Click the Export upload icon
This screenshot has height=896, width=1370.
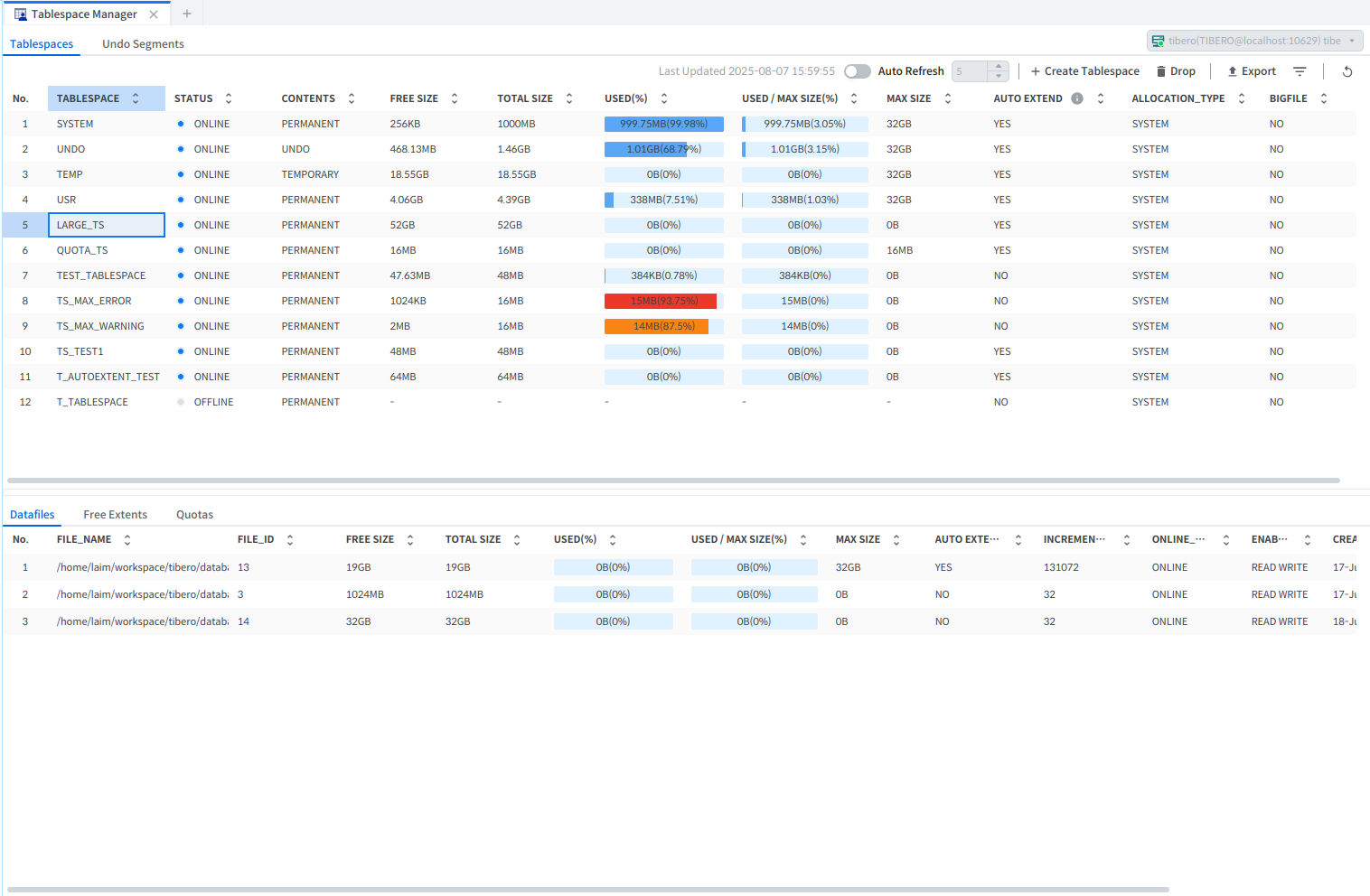(x=1232, y=71)
